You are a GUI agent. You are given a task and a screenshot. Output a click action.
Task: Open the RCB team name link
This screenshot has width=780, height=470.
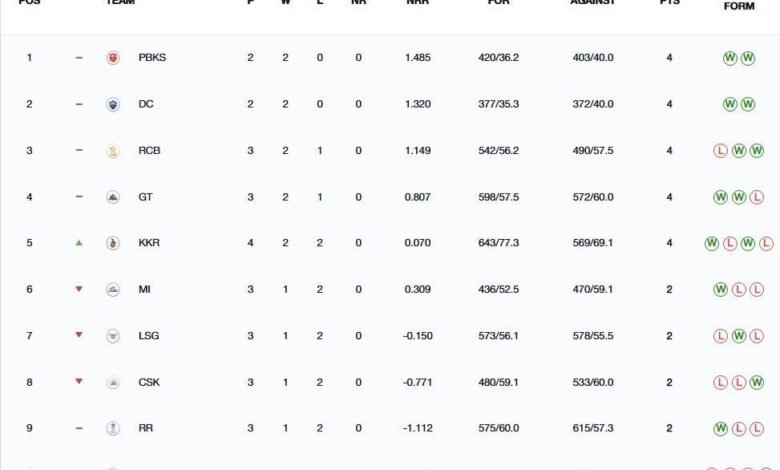[x=149, y=151]
